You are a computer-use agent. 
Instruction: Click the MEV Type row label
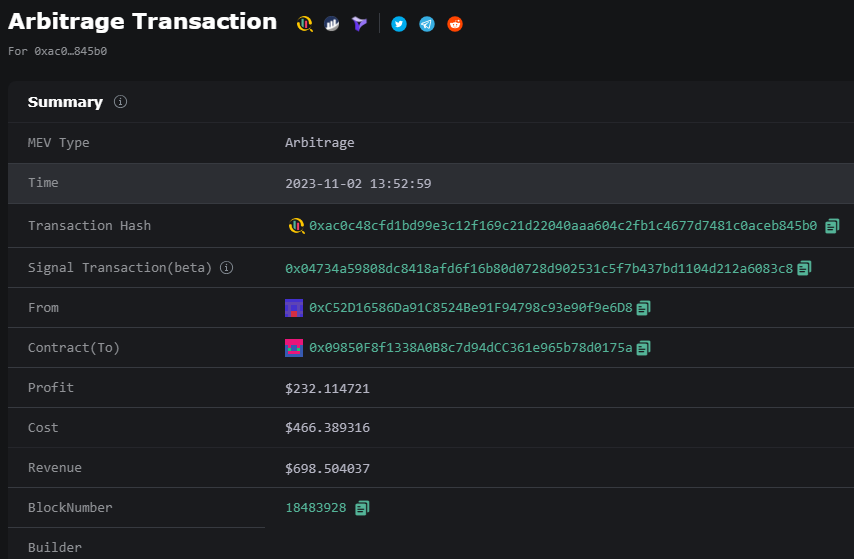[x=59, y=143]
